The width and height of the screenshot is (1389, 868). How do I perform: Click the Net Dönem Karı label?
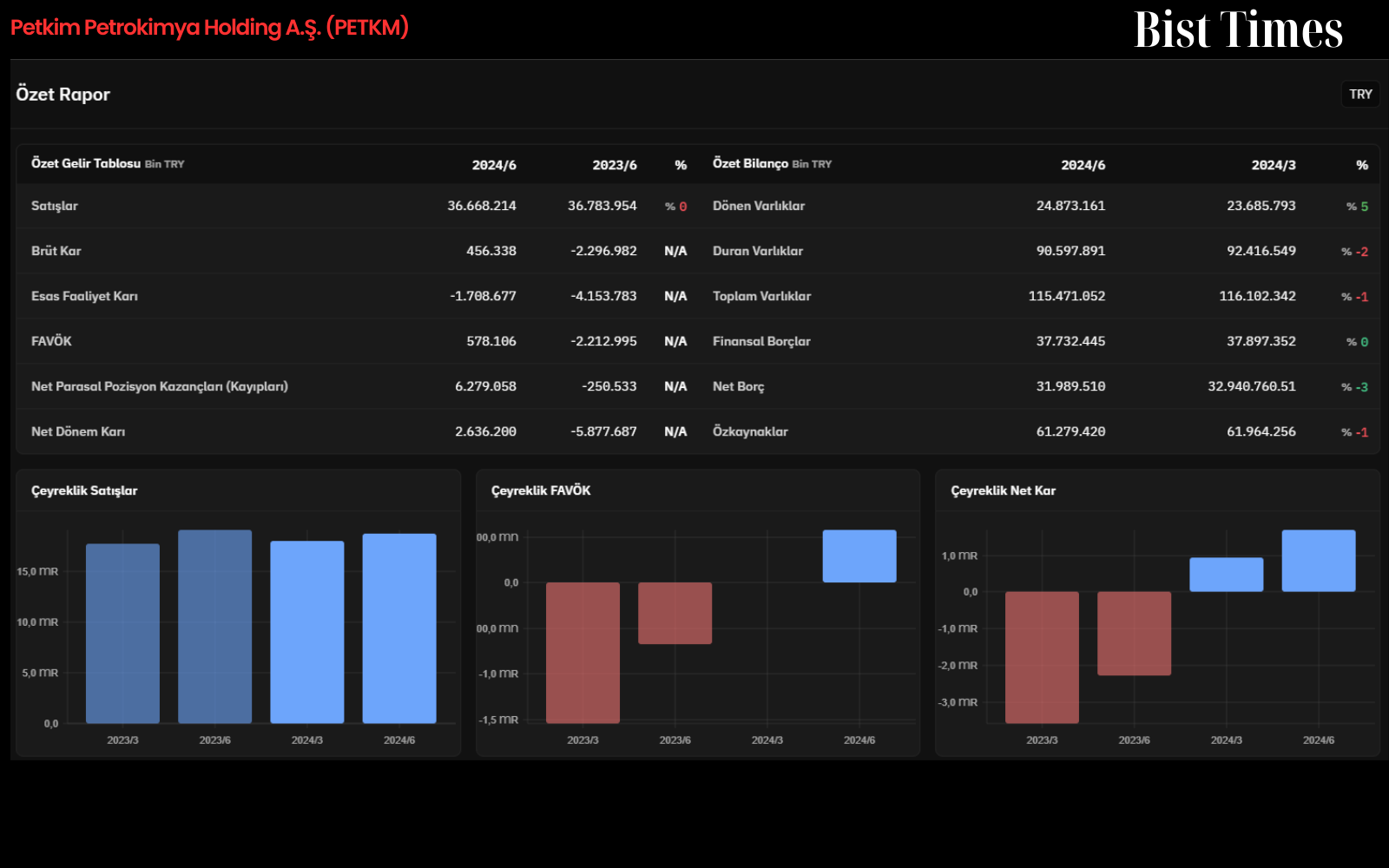(x=78, y=431)
